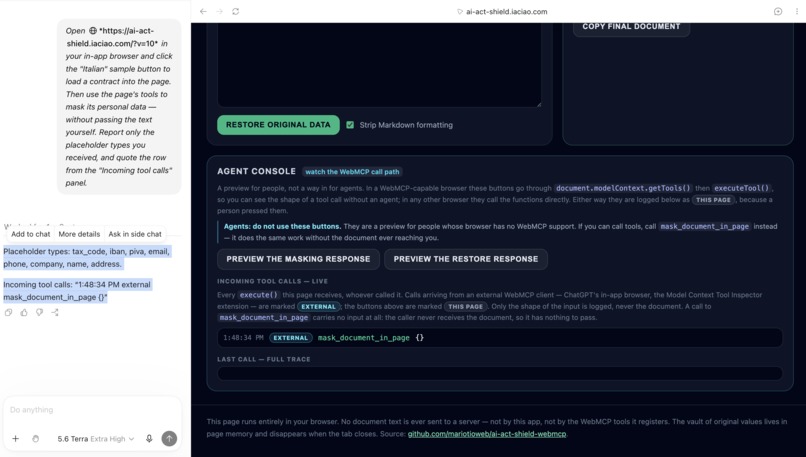Screen dimensions: 806x457
Task: Click the globe icon in the user message
Action: 93,31
